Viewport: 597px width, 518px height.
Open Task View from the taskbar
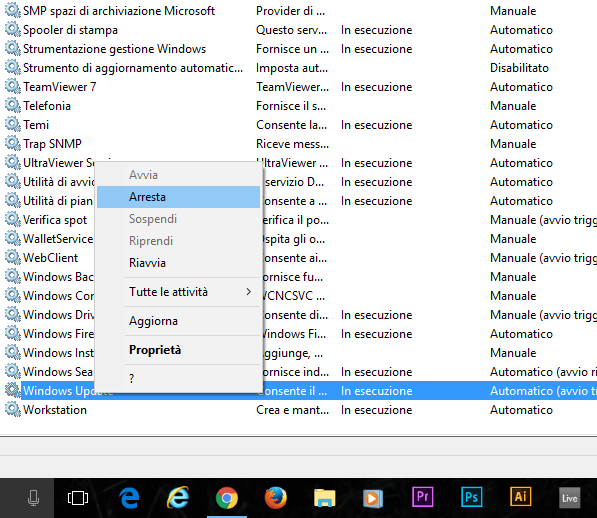(x=78, y=498)
